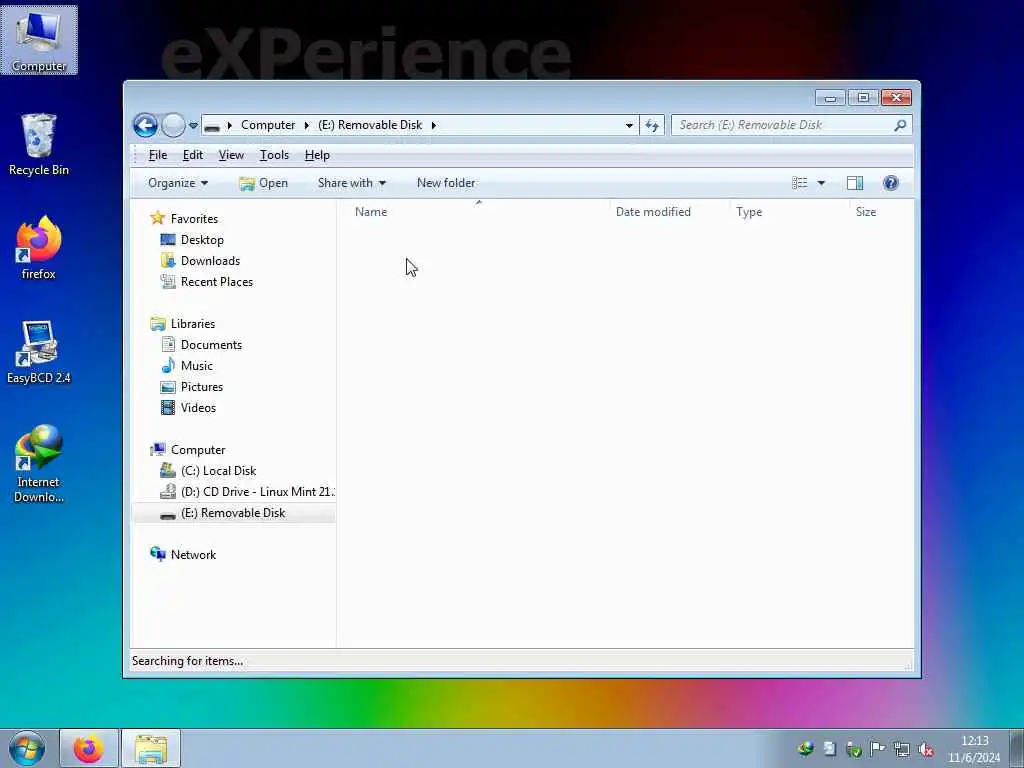
Task: Click the network tray icon
Action: point(902,749)
